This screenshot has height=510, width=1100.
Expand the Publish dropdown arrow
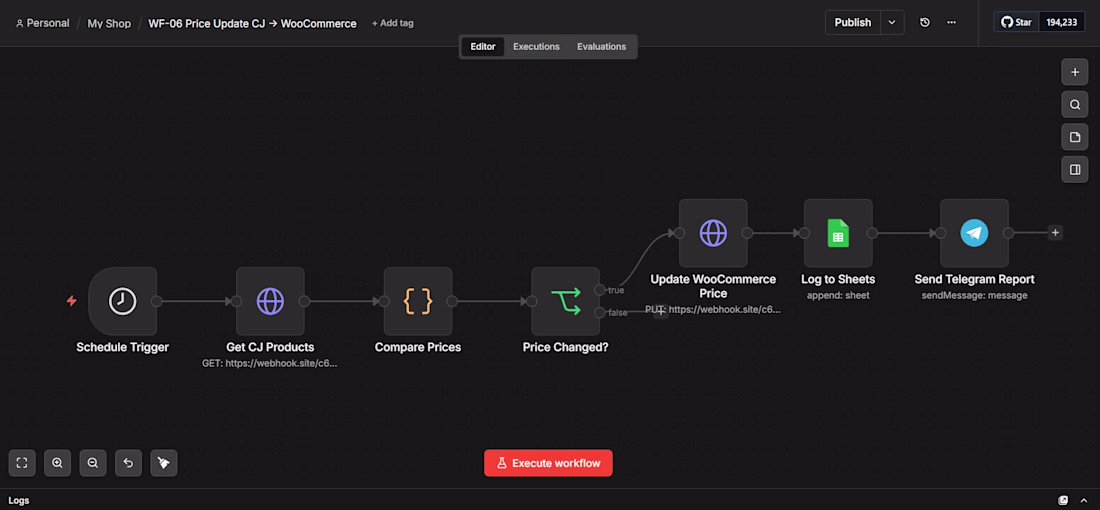892,22
